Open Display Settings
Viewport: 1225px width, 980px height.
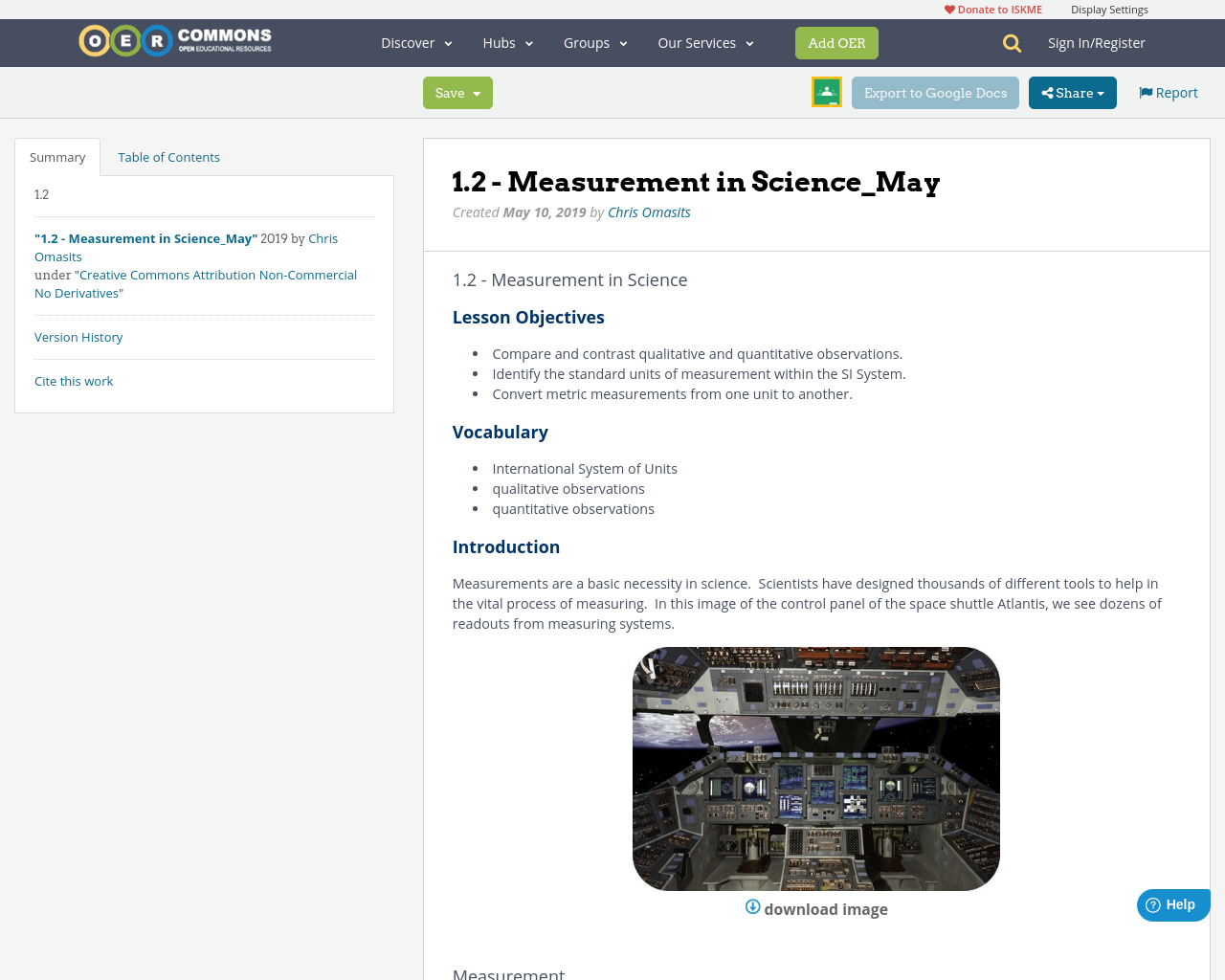click(1109, 8)
